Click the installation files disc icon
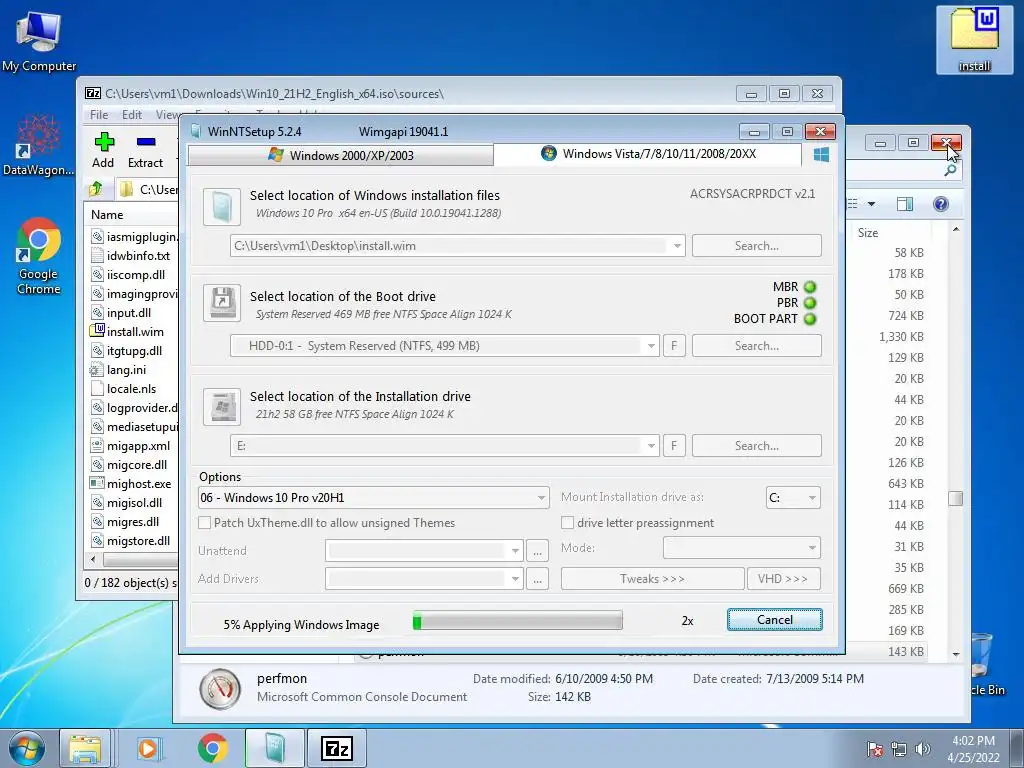 (x=222, y=206)
